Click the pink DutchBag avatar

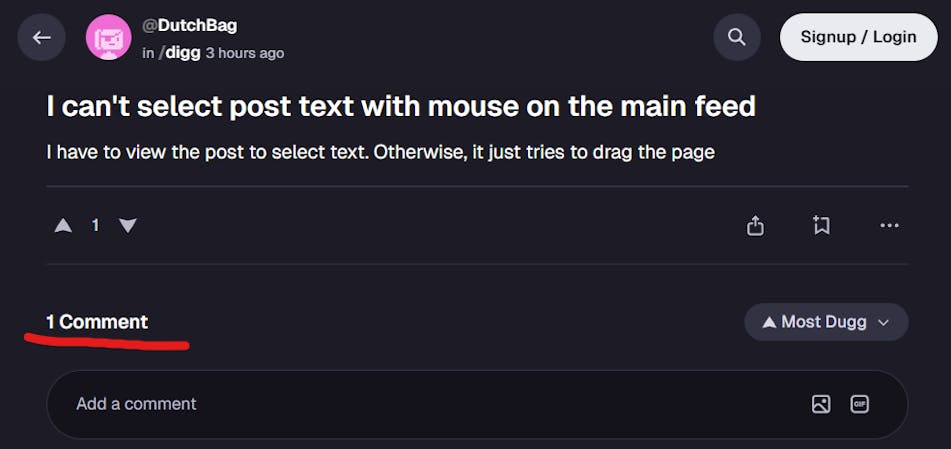(x=108, y=38)
